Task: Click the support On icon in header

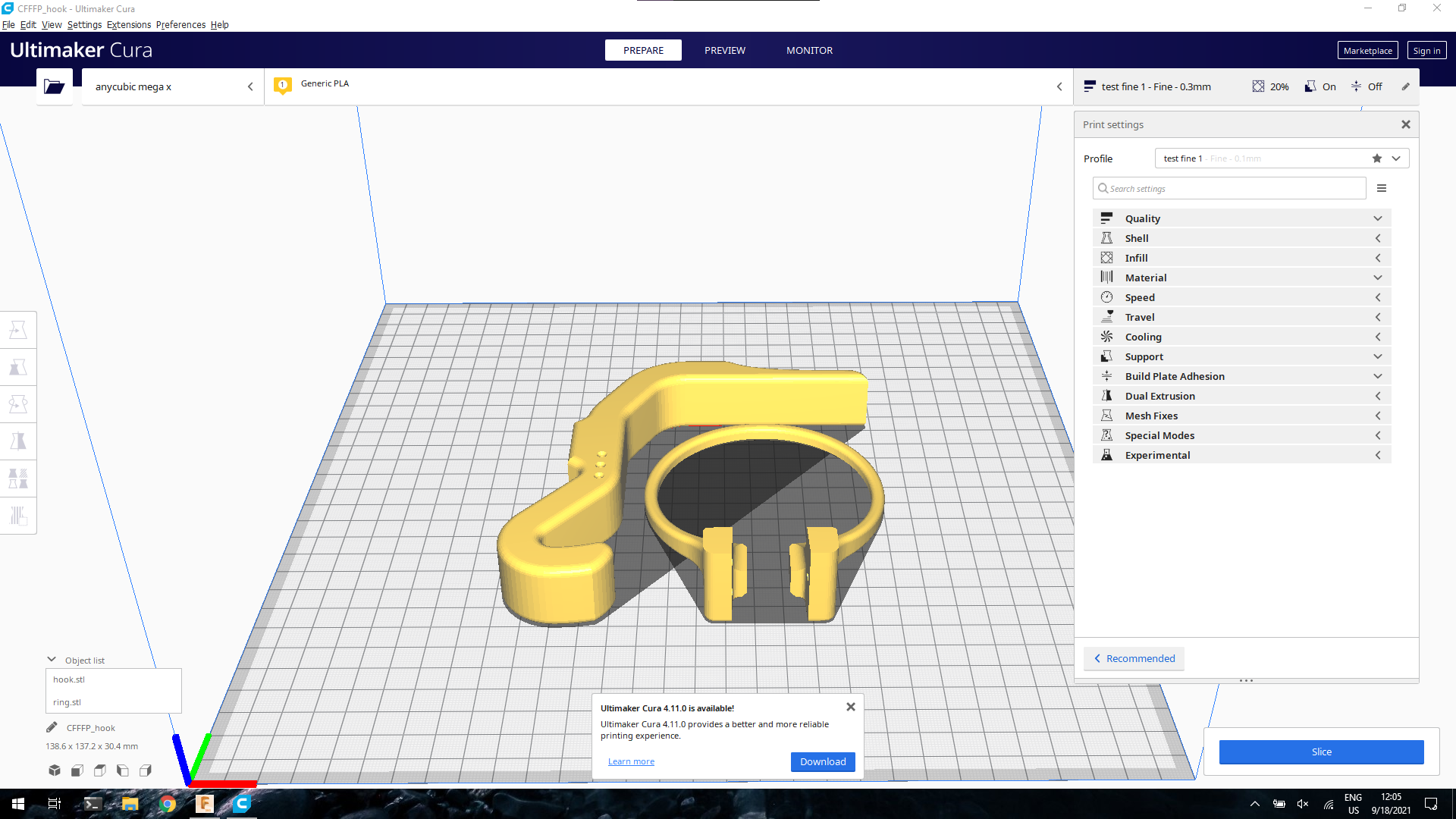Action: coord(1310,86)
